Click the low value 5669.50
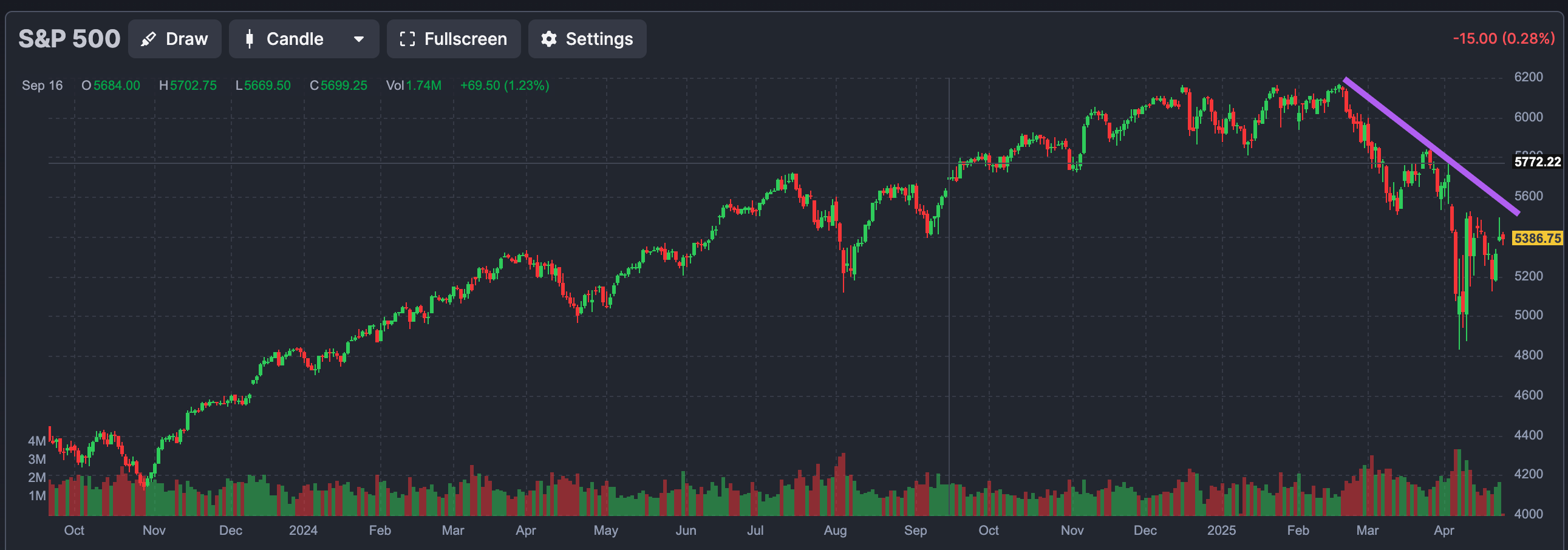 (267, 86)
